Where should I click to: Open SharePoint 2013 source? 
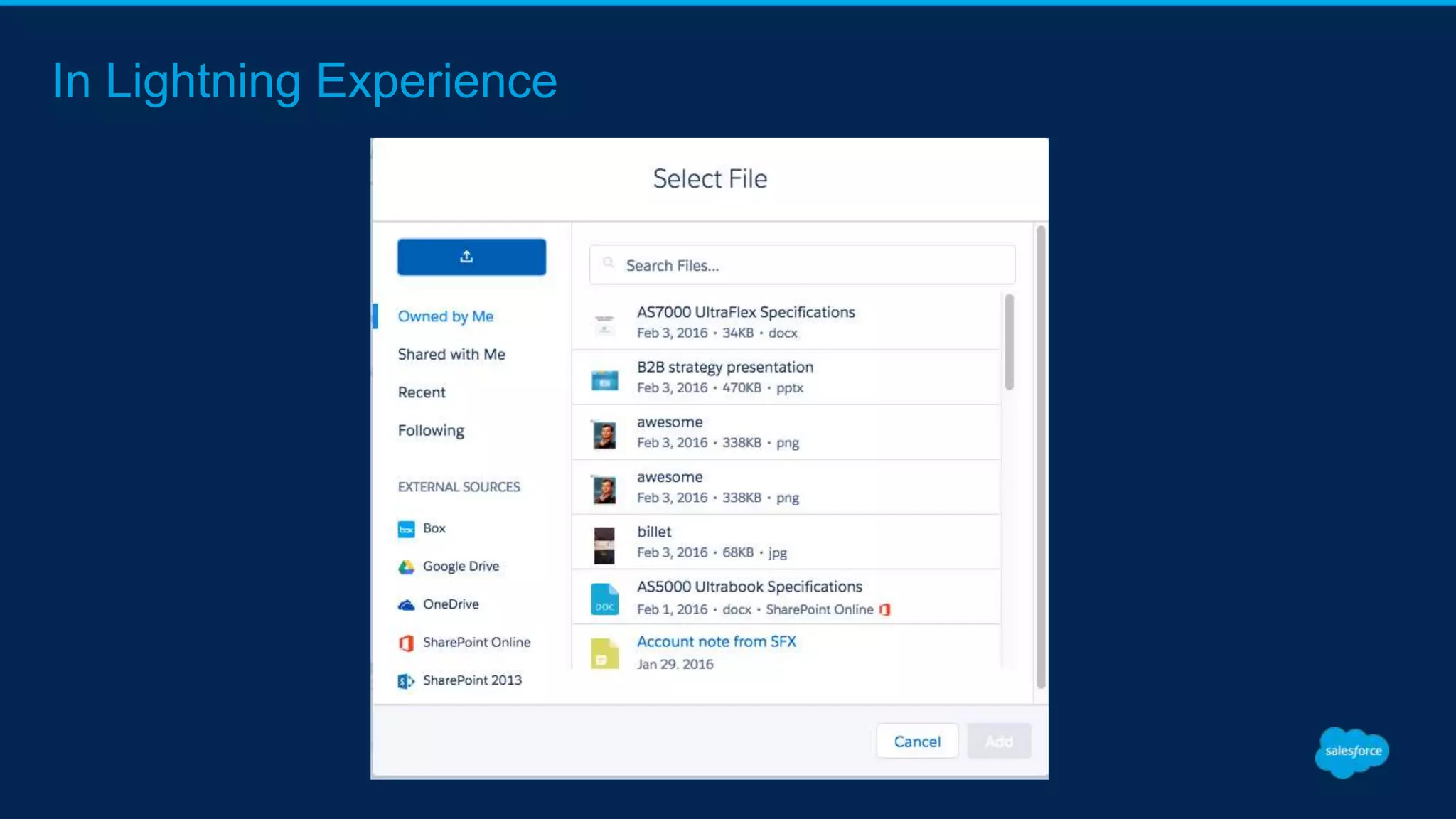(x=472, y=680)
